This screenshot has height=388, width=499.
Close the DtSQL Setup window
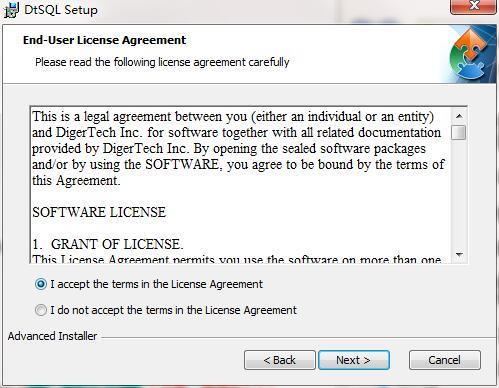tap(473, 6)
